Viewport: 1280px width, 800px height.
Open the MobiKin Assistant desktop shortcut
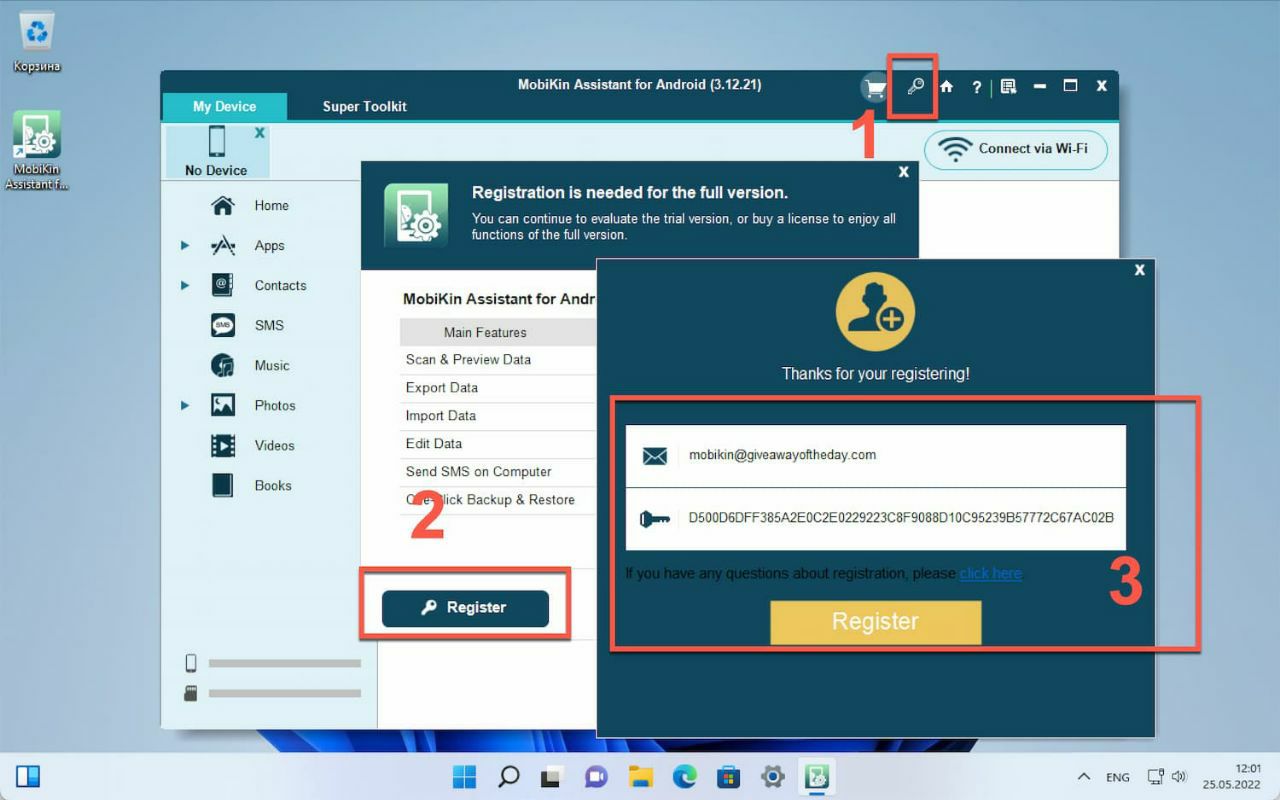(x=37, y=150)
